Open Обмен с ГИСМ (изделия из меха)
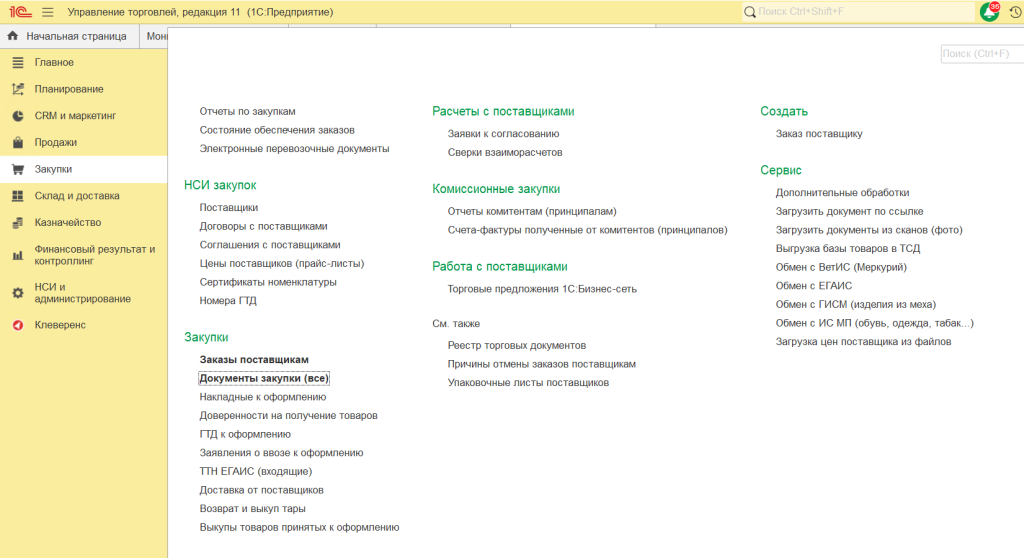Viewport: 1024px width, 558px height. click(856, 304)
